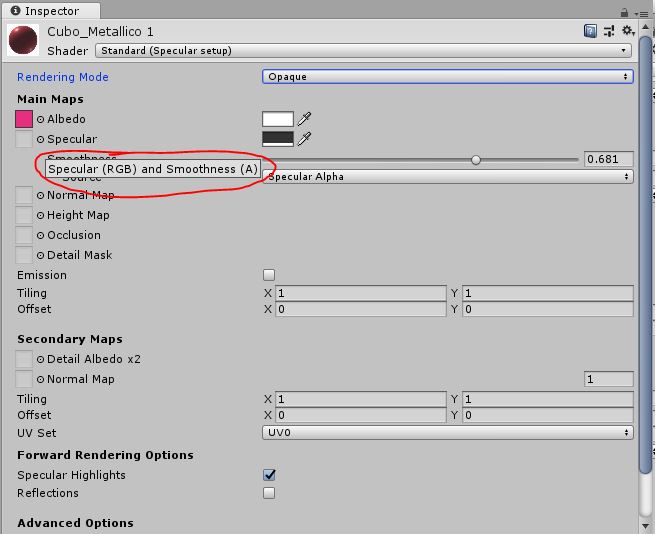
Task: Click the empty Height Map texture slot
Action: tap(24, 215)
